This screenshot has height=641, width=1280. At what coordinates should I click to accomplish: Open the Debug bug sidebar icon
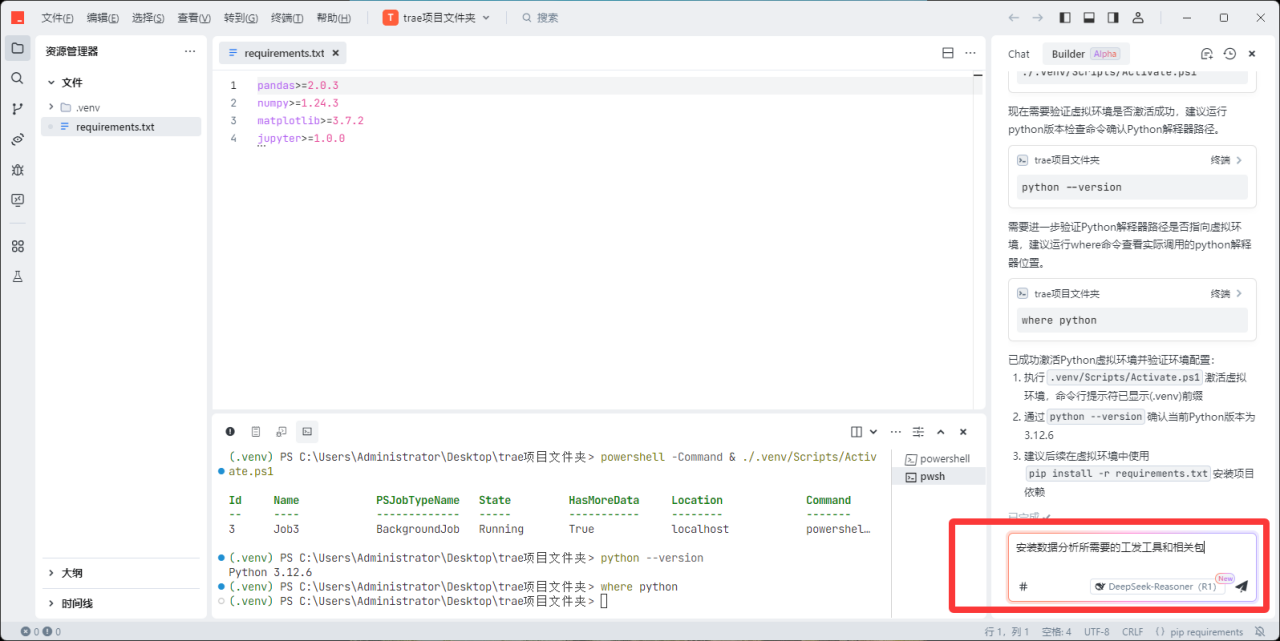pyautogui.click(x=17, y=170)
